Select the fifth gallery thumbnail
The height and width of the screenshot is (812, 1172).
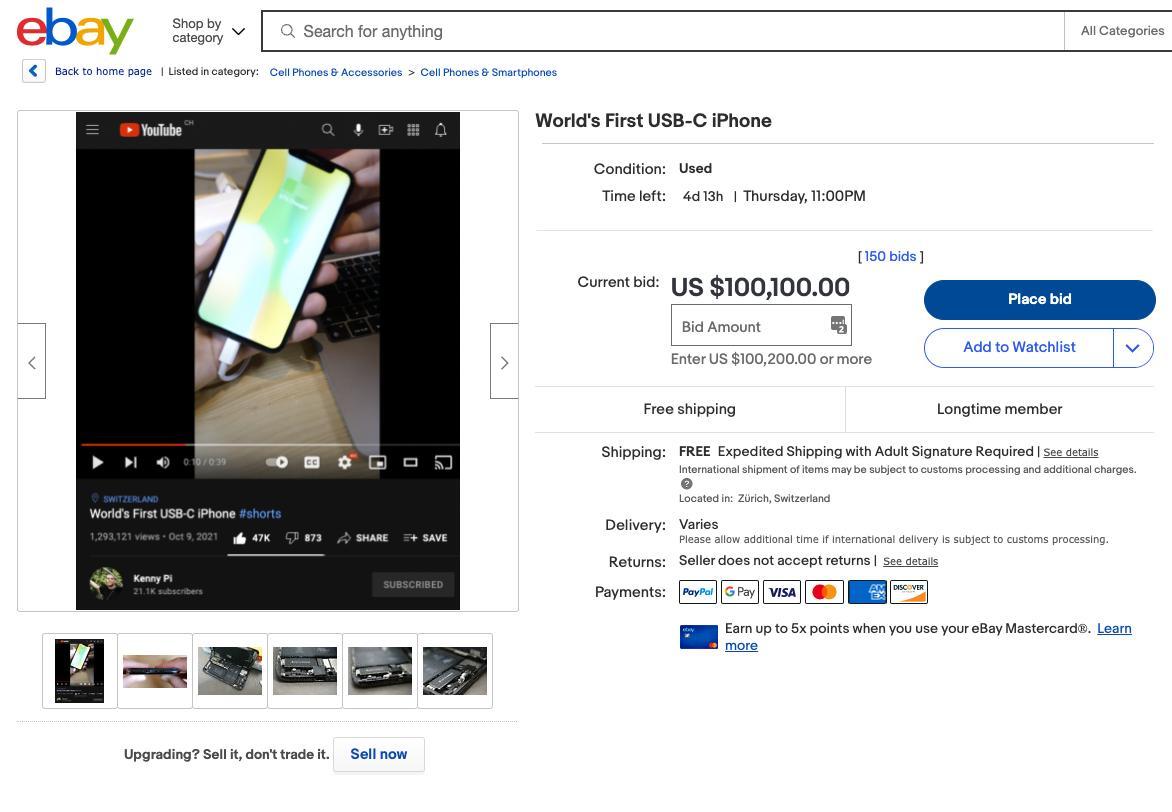tap(380, 671)
